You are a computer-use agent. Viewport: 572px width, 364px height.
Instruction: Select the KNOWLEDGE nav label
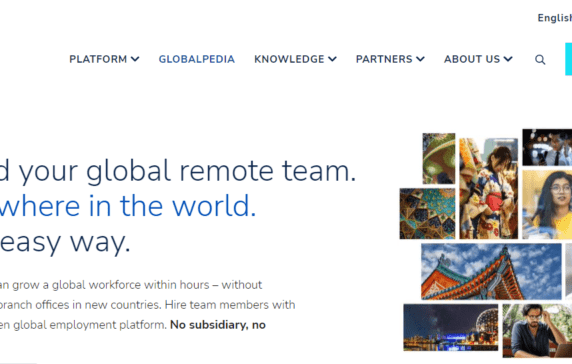(289, 59)
